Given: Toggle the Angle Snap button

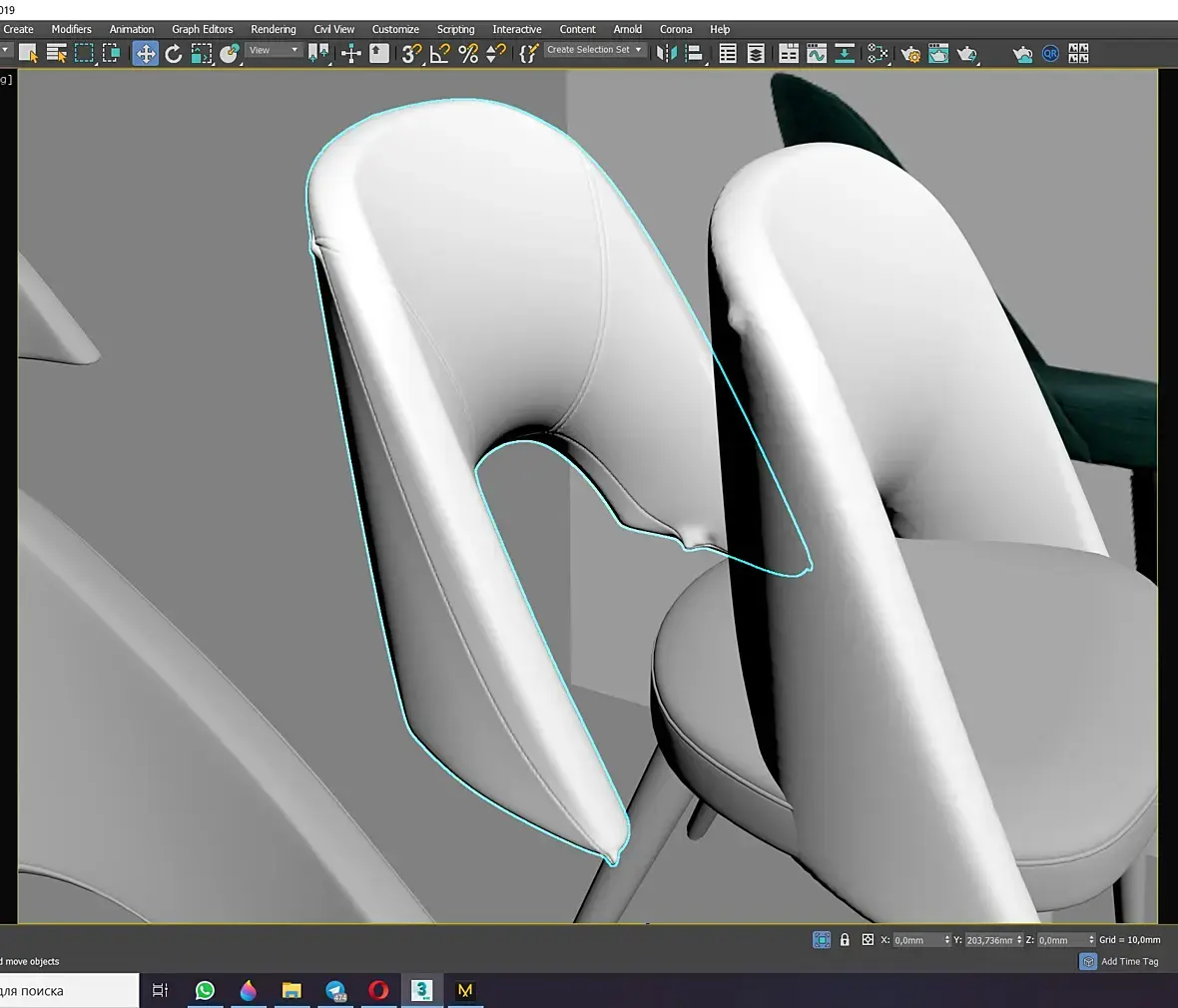Looking at the screenshot, I should (x=440, y=54).
